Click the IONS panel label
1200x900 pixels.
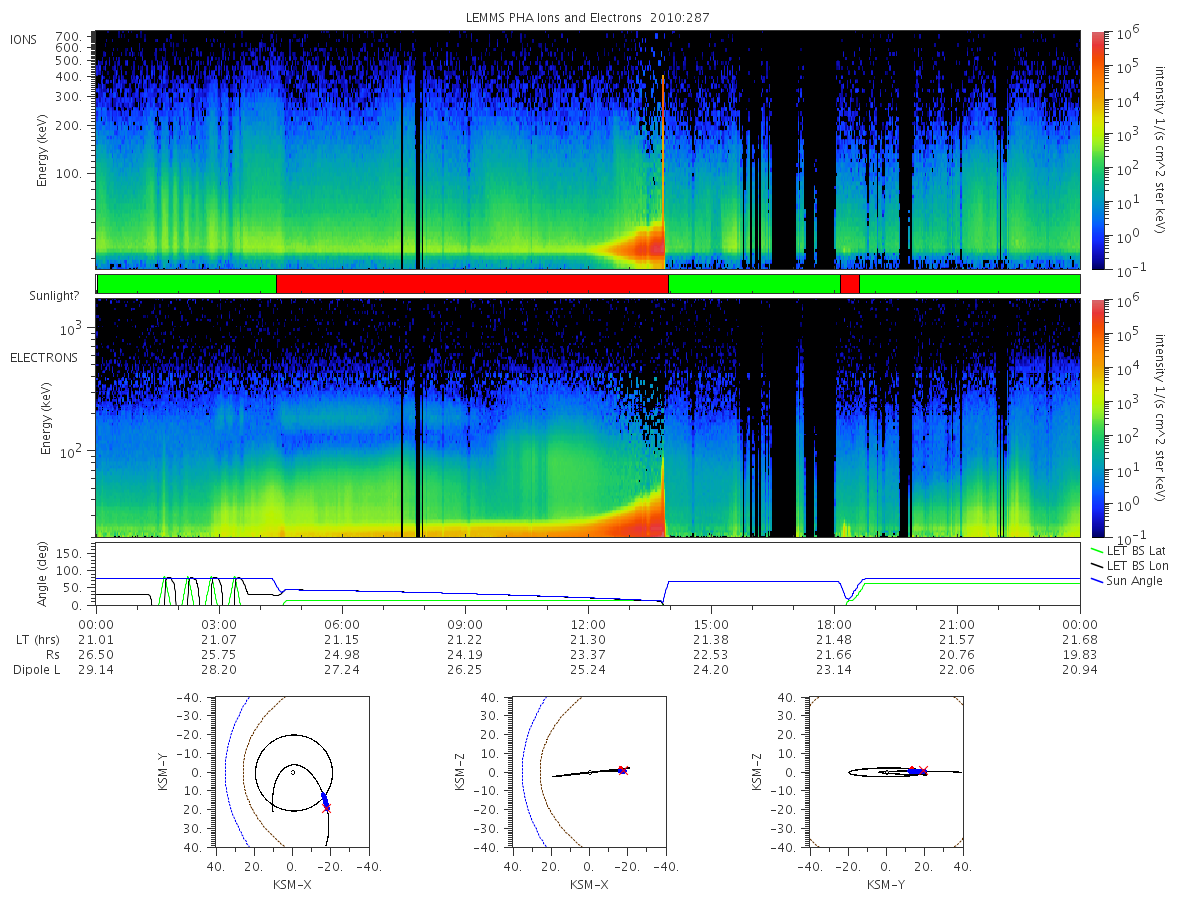click(23, 39)
